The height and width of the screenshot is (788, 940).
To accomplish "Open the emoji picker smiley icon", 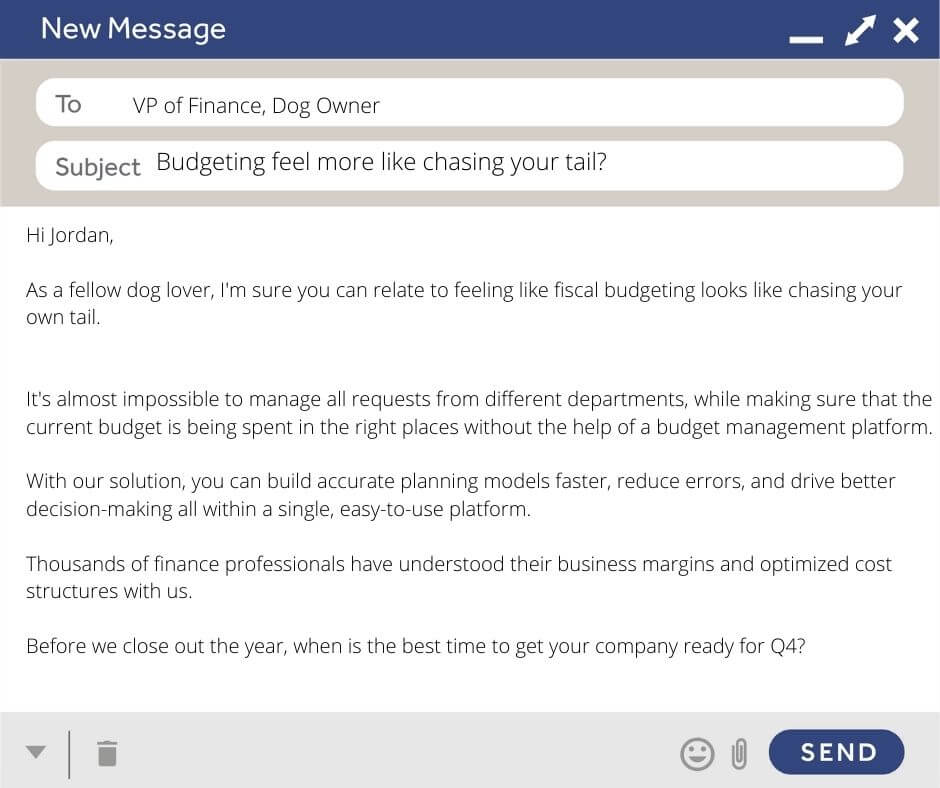I will click(697, 753).
